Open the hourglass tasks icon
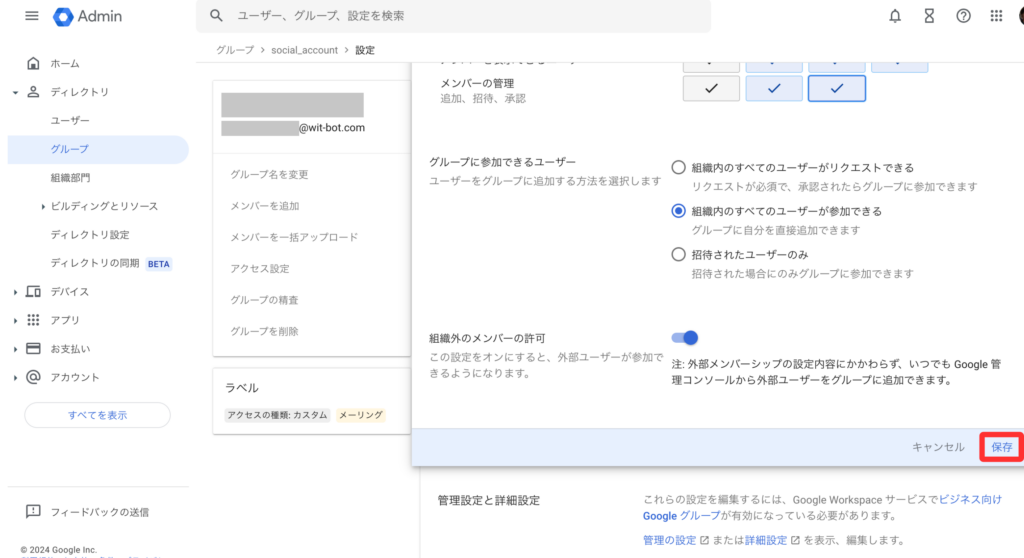The image size is (1024, 558). coord(929,16)
